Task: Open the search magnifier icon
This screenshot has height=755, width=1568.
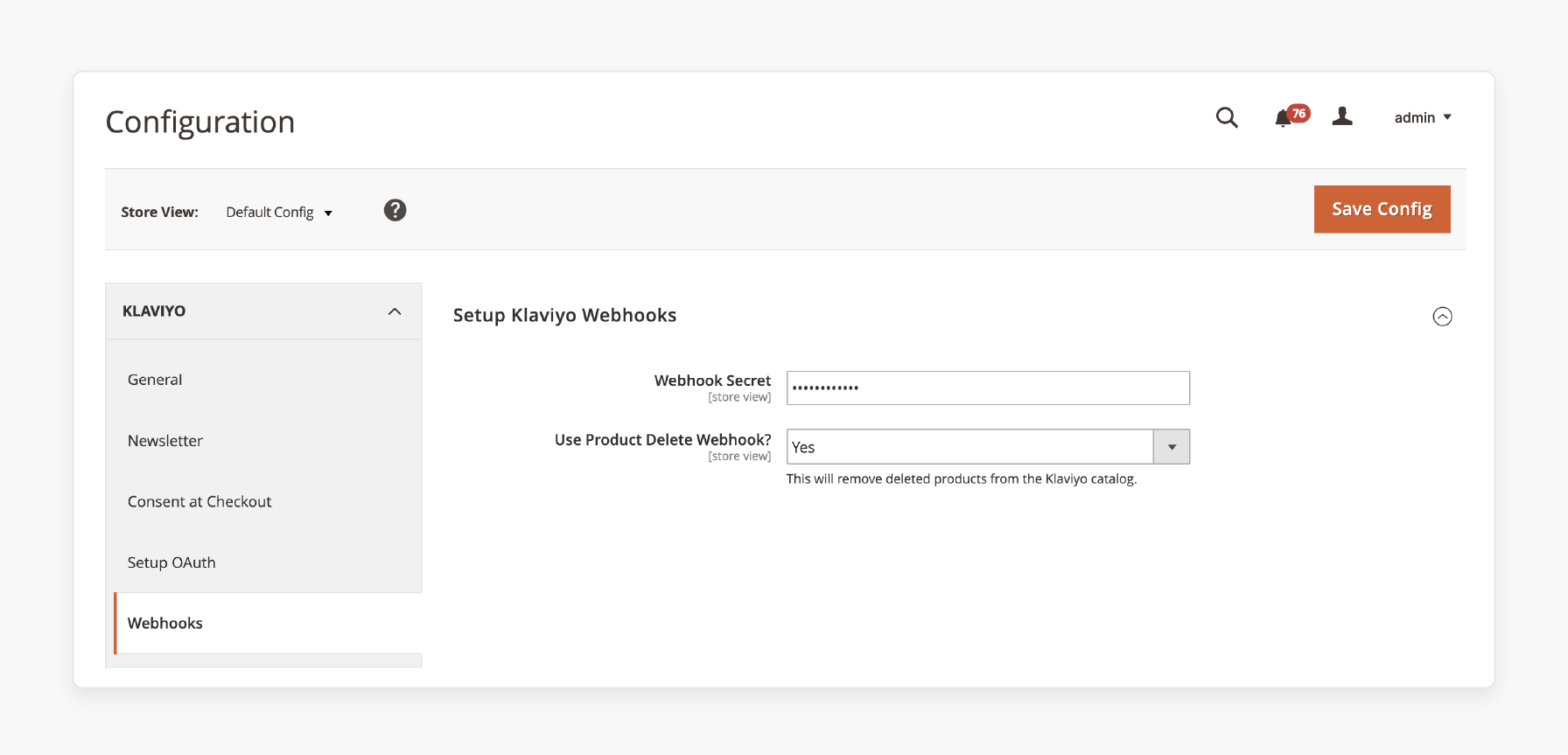Action: [1227, 117]
